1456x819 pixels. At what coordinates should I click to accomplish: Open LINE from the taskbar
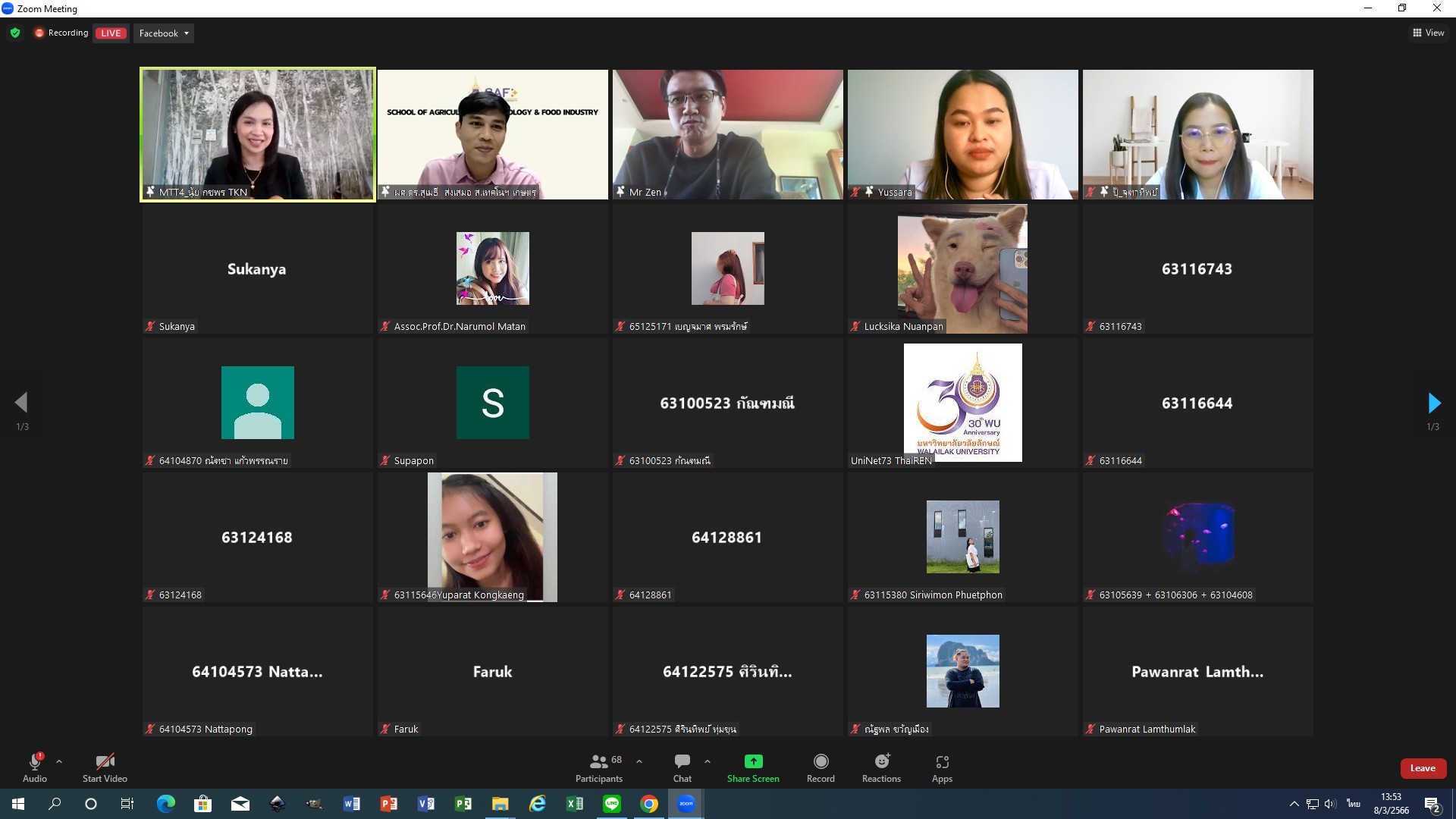(612, 804)
